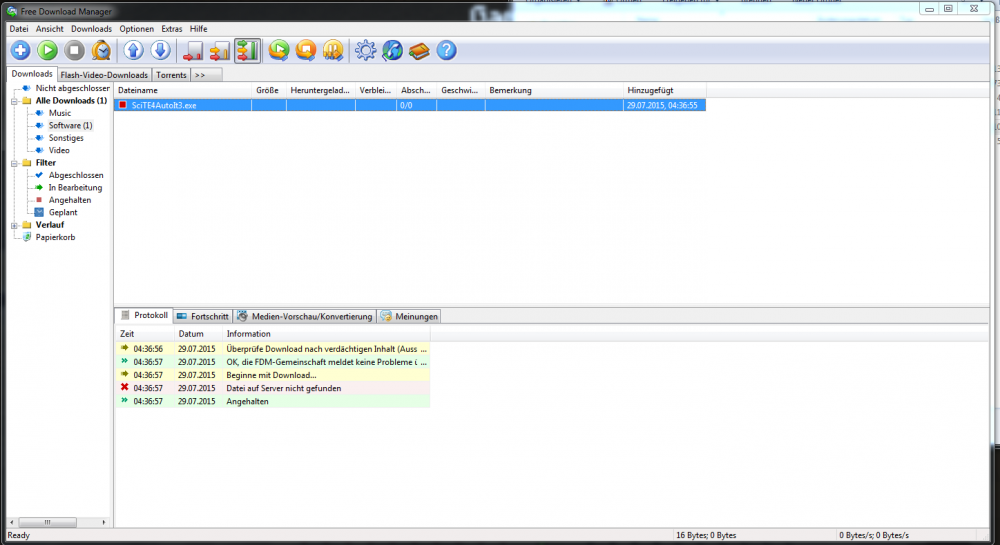This screenshot has width=1000, height=545.
Task: Click the log entry 'Beginne mit Download...'
Action: click(272, 375)
